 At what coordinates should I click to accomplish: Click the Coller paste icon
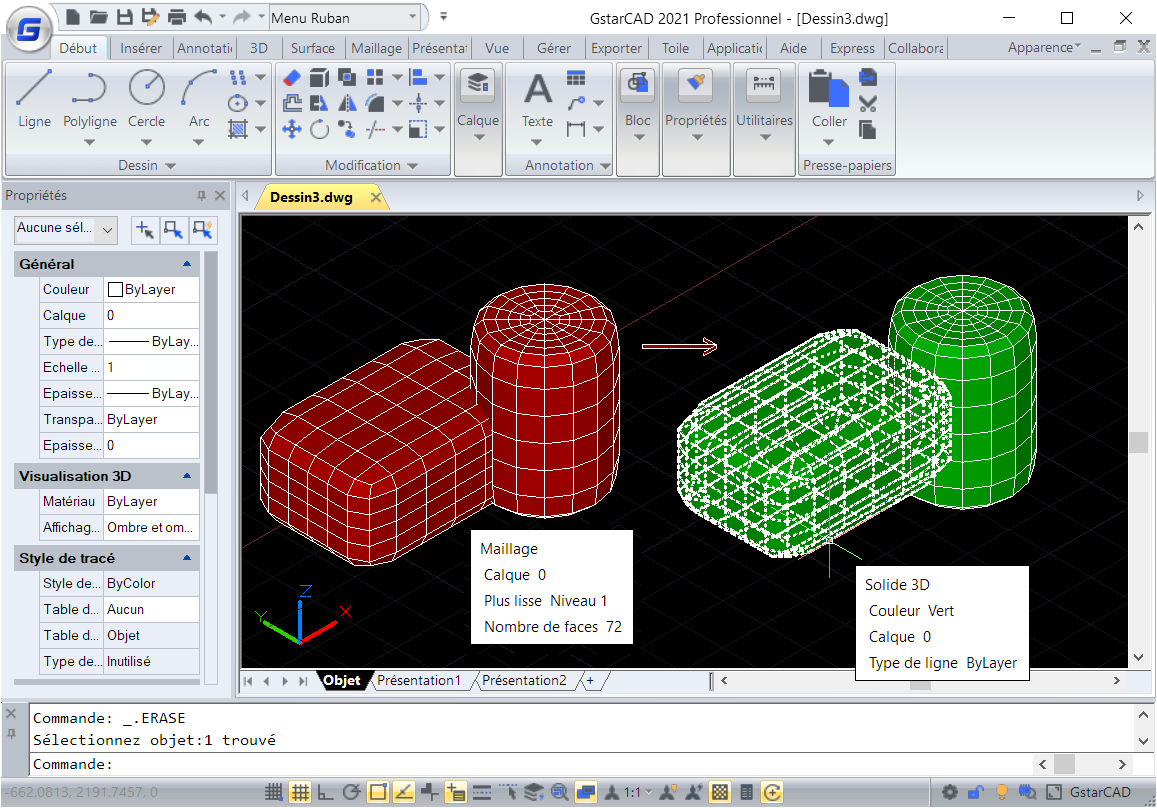pyautogui.click(x=829, y=89)
